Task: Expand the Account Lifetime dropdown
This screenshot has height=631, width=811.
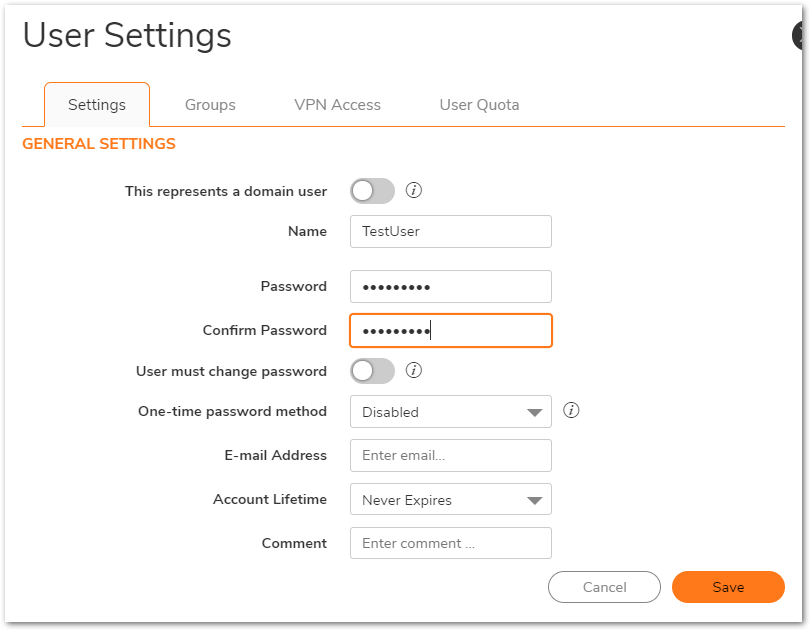Action: point(450,500)
